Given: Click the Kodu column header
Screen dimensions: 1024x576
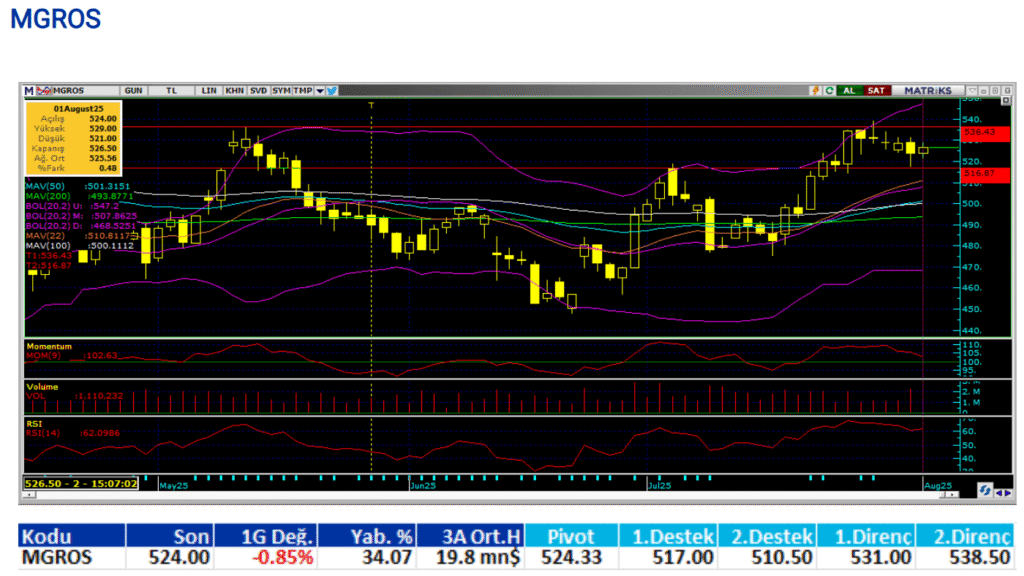Looking at the screenshot, I should 72,536.
